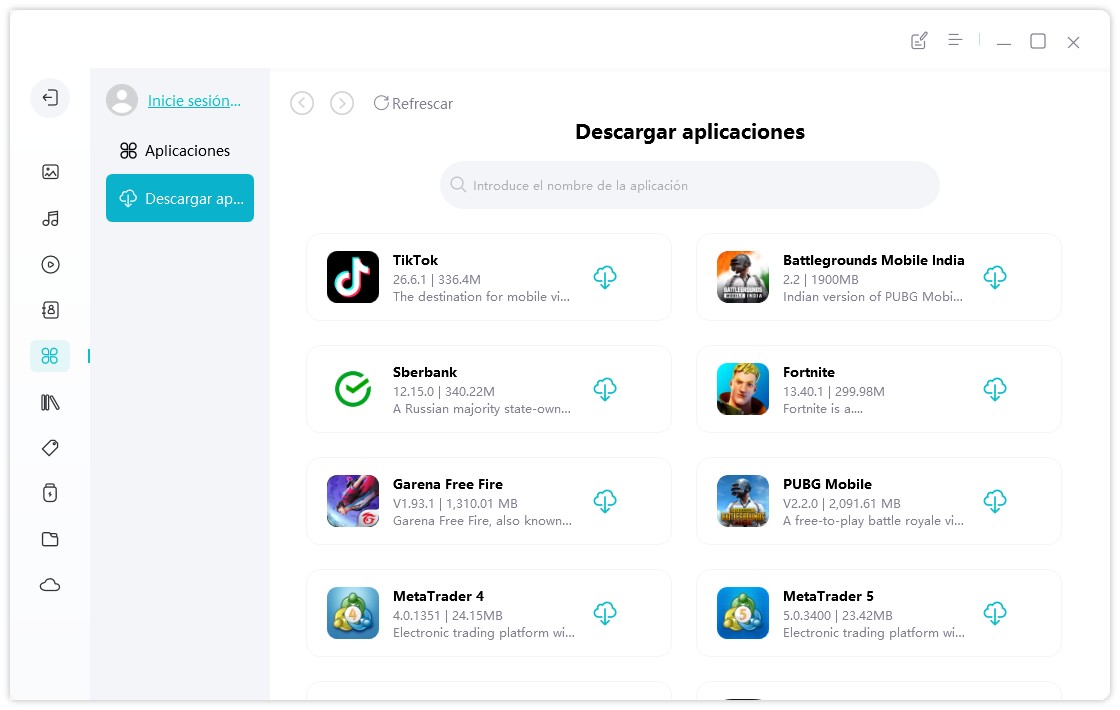Click the MetaTrader 4 app thumbnail
Viewport: 1120px width, 710px height.
click(x=353, y=613)
